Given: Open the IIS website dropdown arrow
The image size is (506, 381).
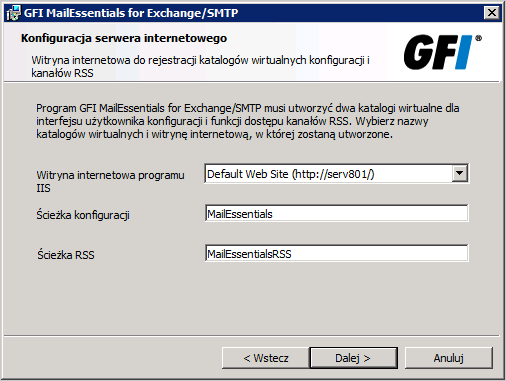Looking at the screenshot, I should pyautogui.click(x=460, y=173).
